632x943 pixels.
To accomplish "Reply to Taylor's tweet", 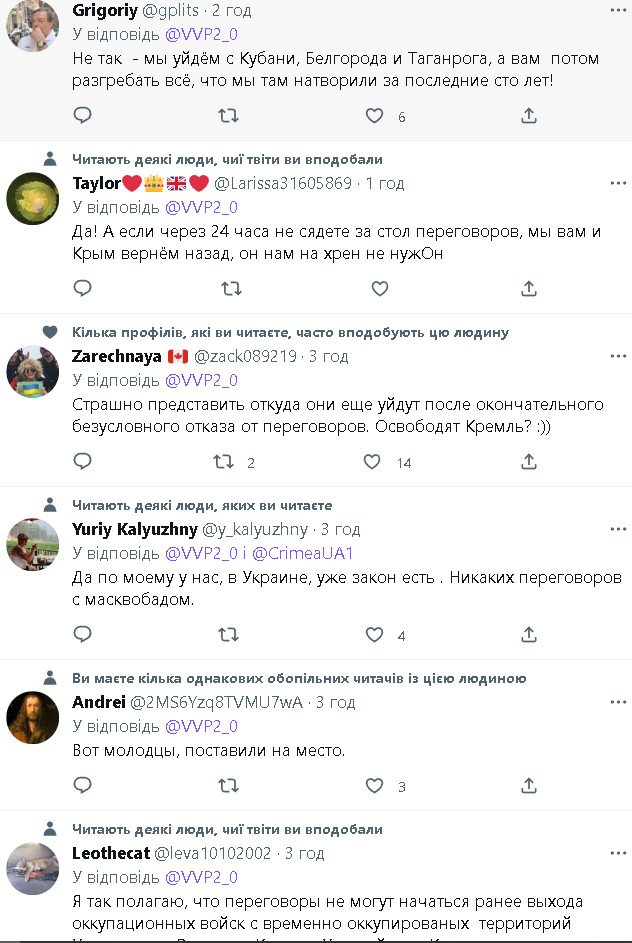I will pyautogui.click(x=83, y=289).
